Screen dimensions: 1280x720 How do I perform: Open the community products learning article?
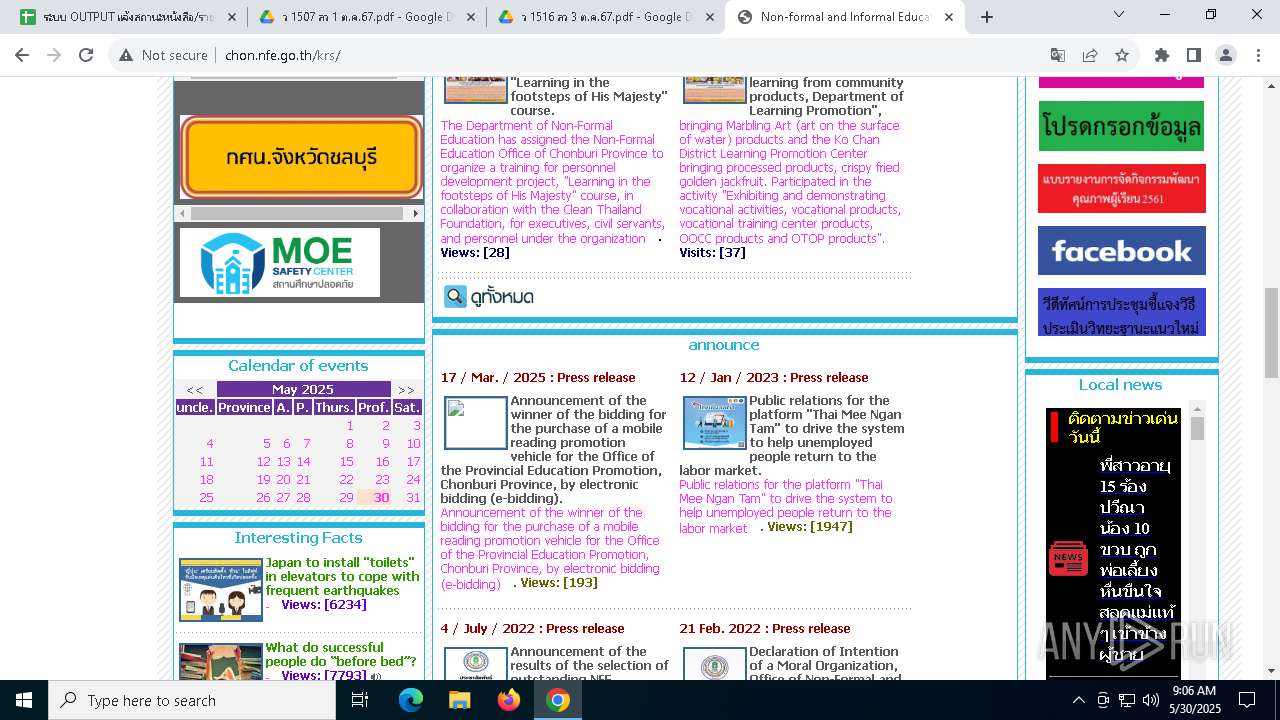pos(826,97)
